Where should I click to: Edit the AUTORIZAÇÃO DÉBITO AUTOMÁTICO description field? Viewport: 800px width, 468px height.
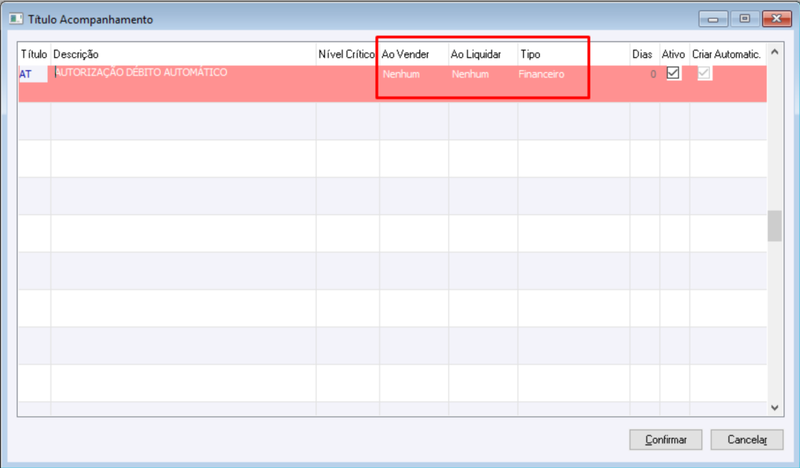point(183,73)
